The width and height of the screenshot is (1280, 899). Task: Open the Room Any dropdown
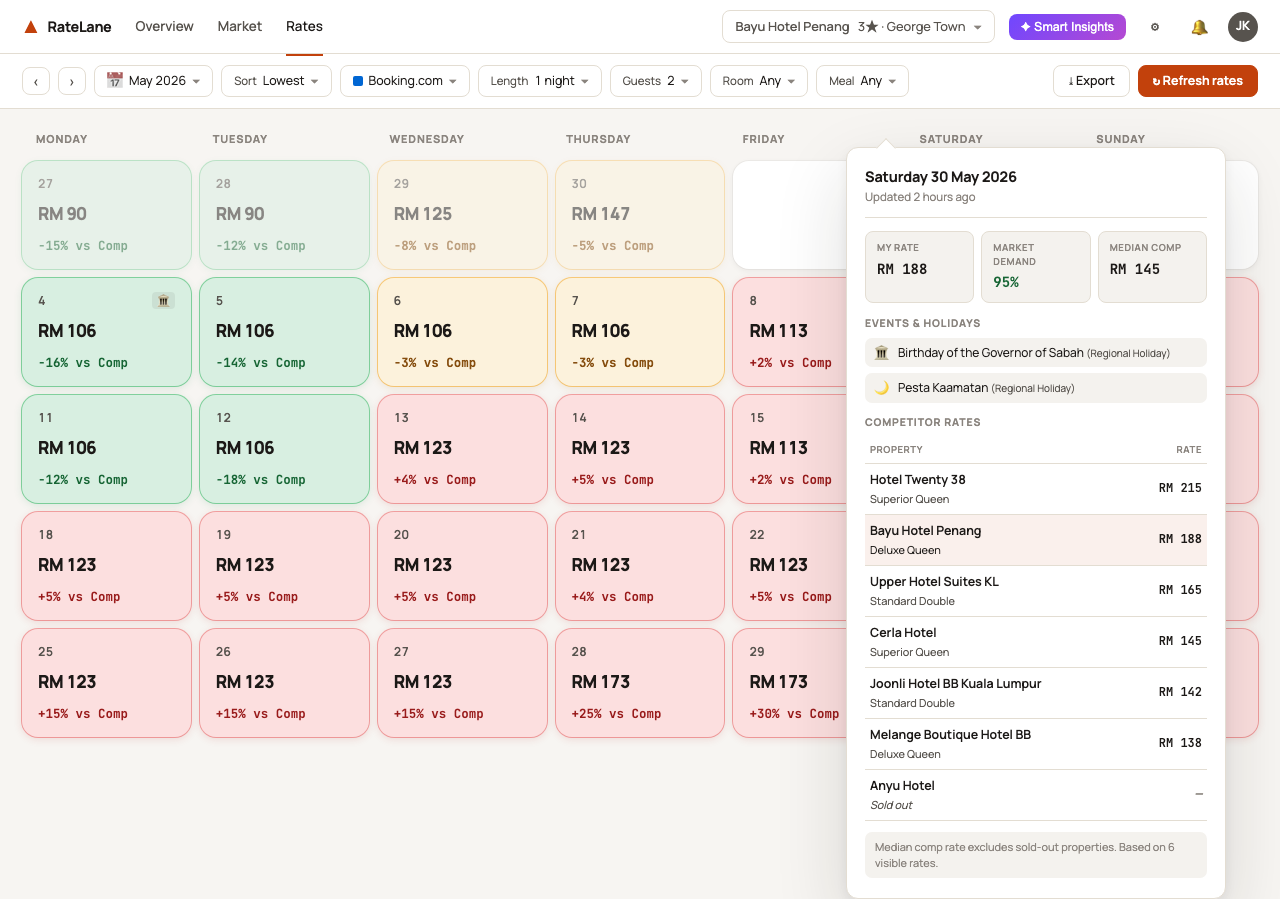coord(759,81)
